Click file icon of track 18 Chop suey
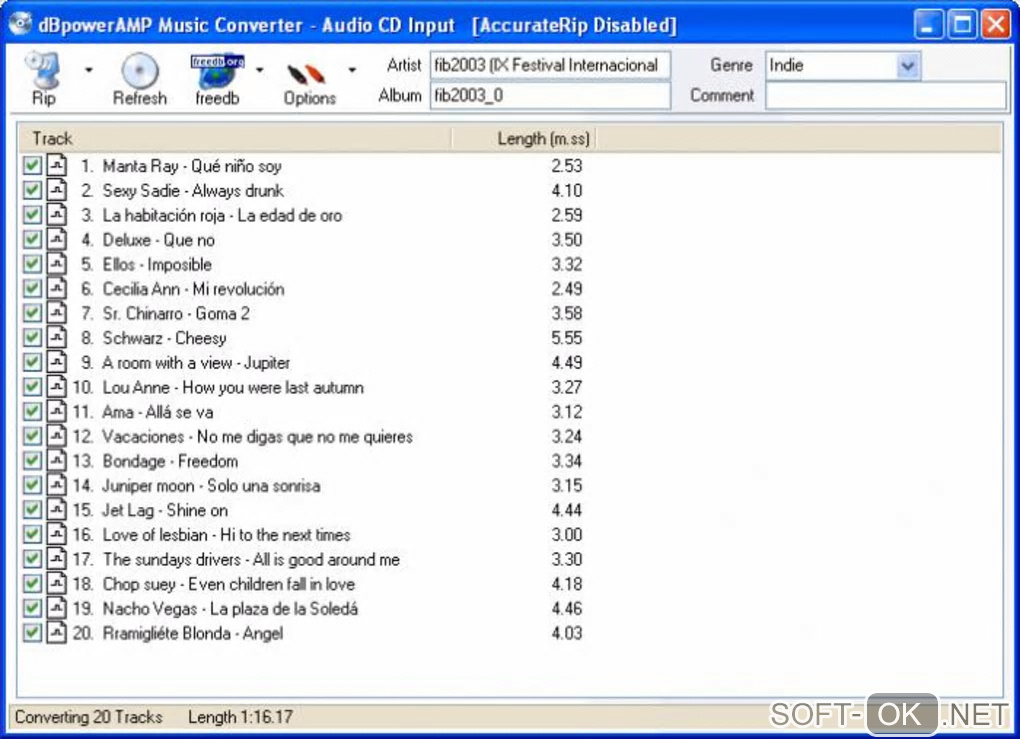The image size is (1020, 739). (x=57, y=584)
